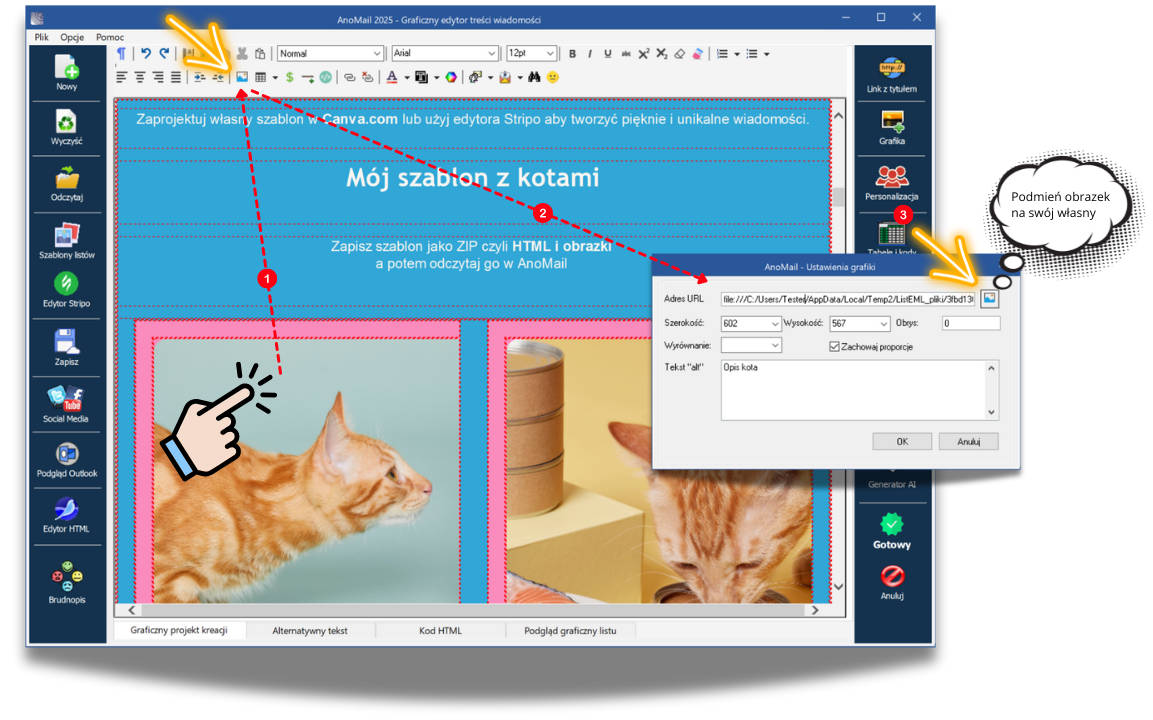Click the background color fill icon
Screen dimensions: 1153x720
421,76
